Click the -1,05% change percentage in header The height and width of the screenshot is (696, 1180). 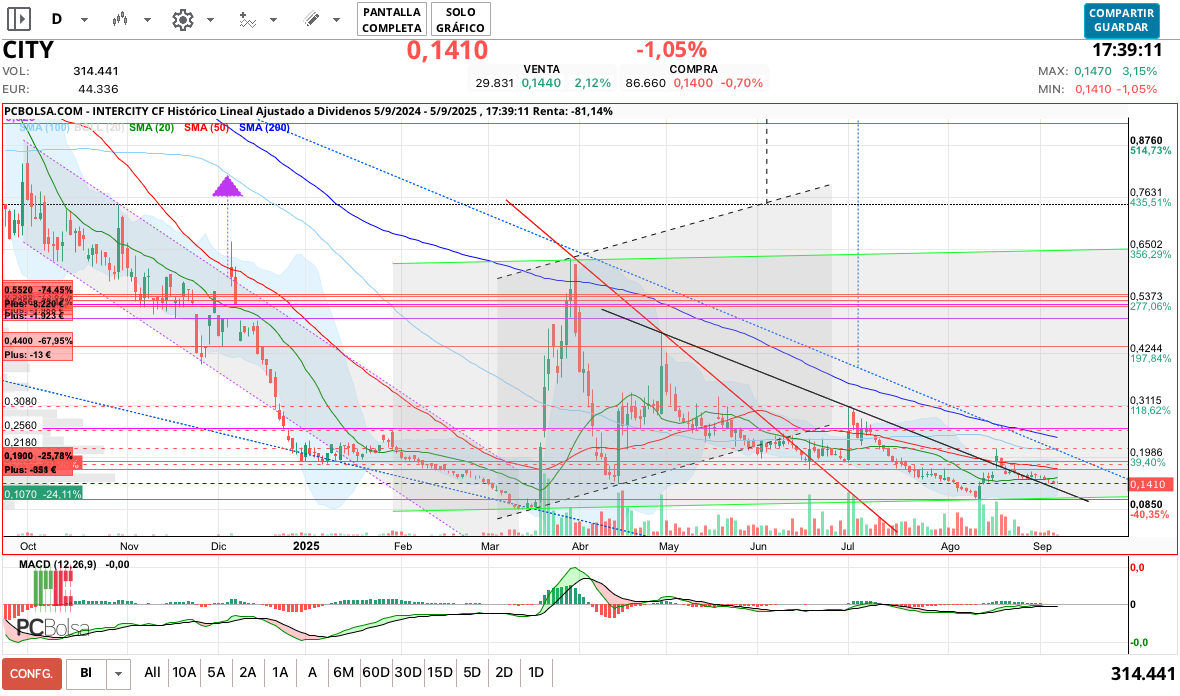click(671, 50)
